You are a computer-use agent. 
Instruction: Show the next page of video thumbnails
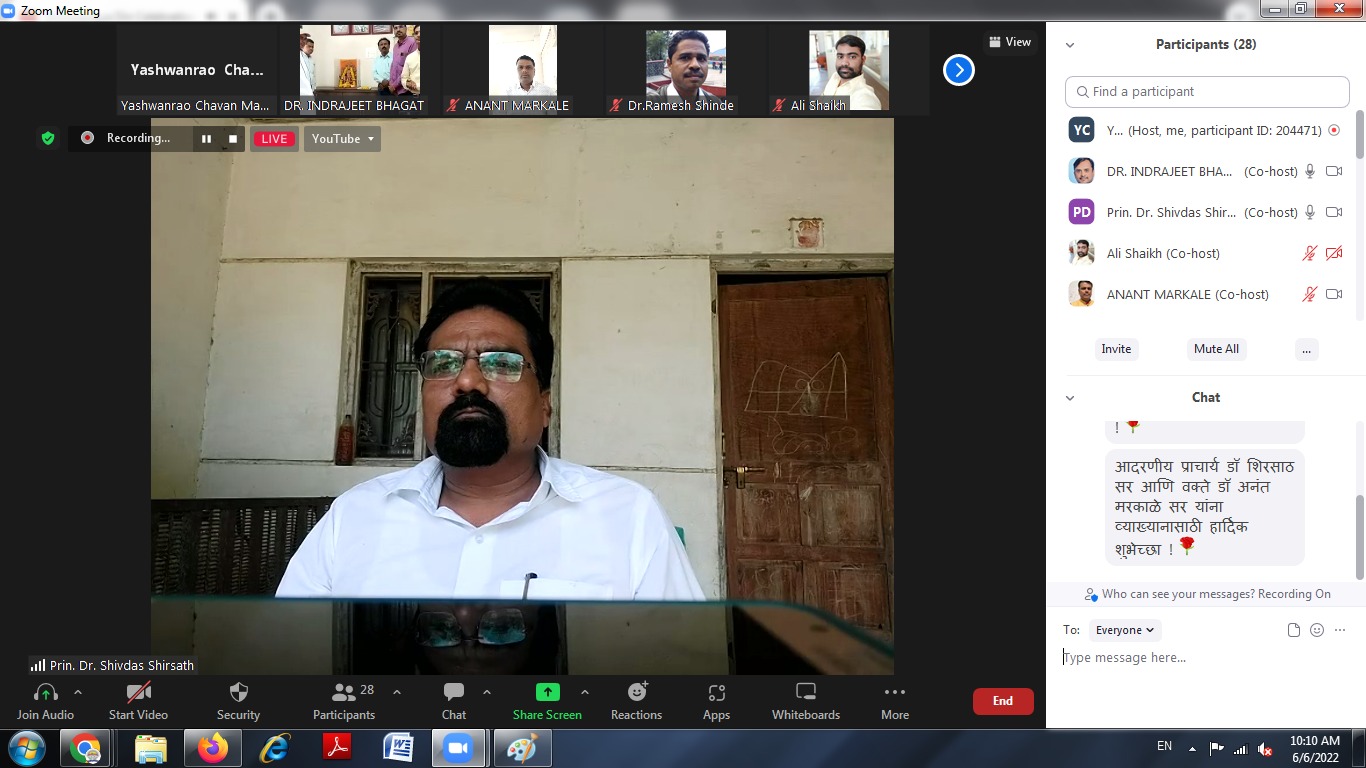(959, 70)
